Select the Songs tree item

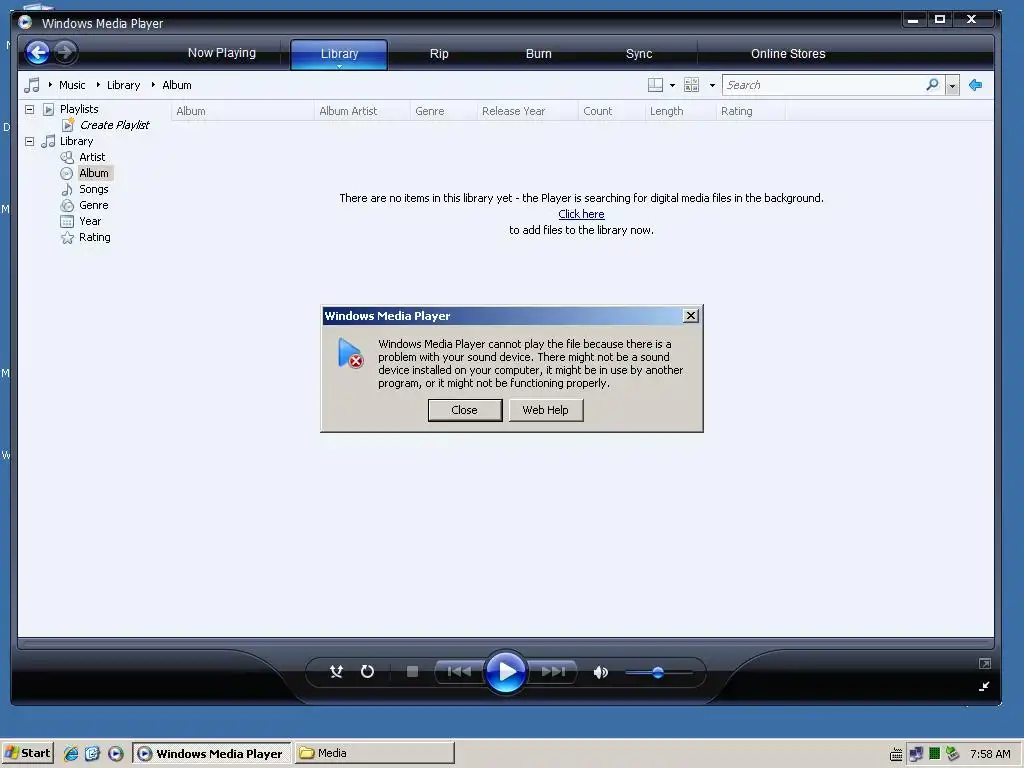coord(93,189)
